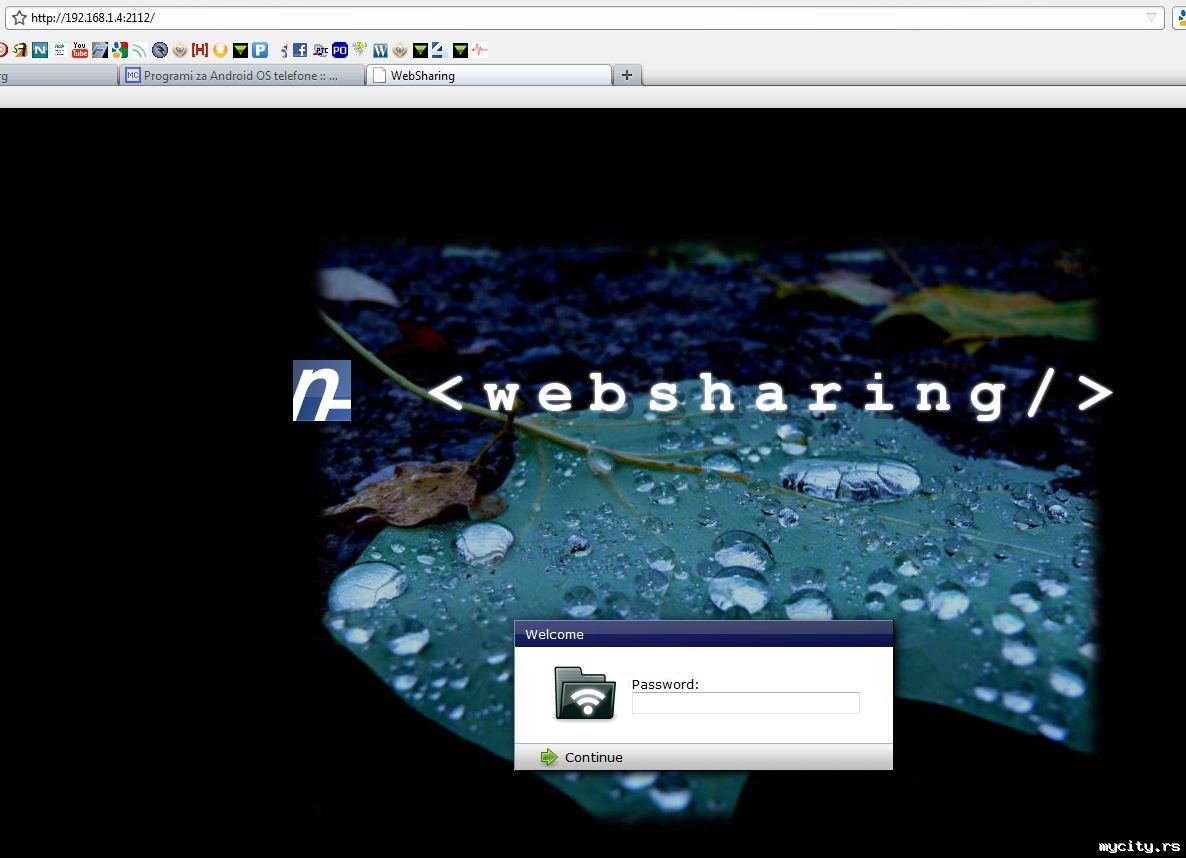Open the blue P bookmark icon
1186x858 pixels.
tap(260, 50)
